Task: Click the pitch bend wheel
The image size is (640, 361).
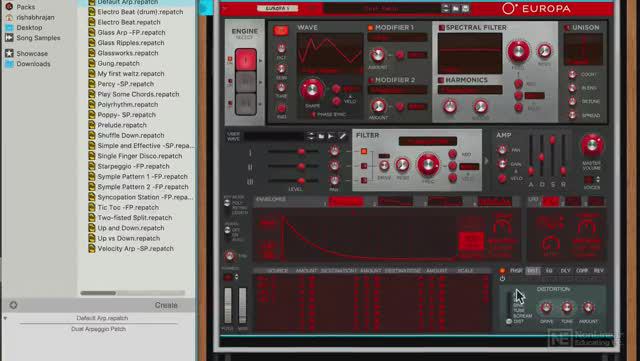Action: (227, 305)
